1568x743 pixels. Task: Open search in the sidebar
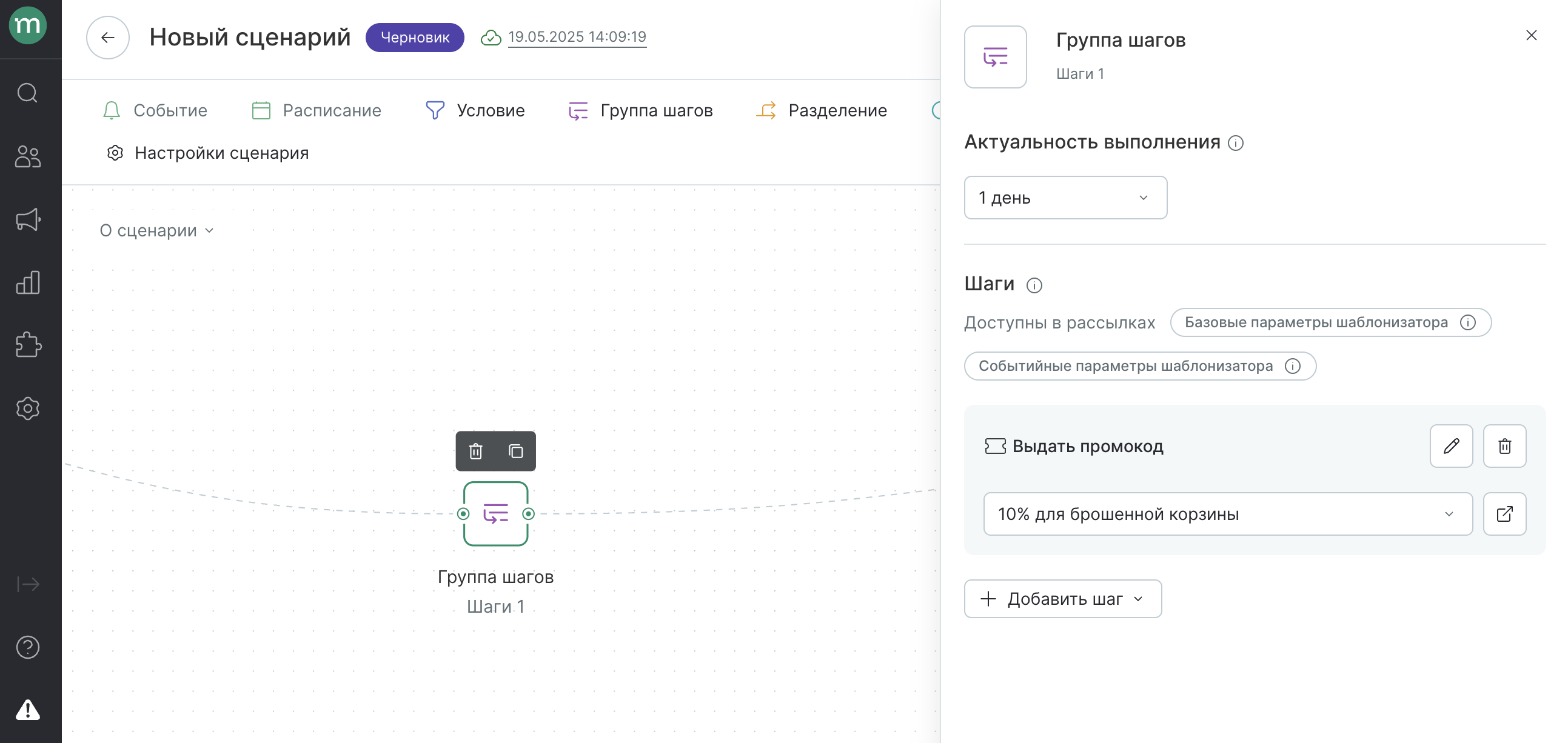click(x=28, y=93)
